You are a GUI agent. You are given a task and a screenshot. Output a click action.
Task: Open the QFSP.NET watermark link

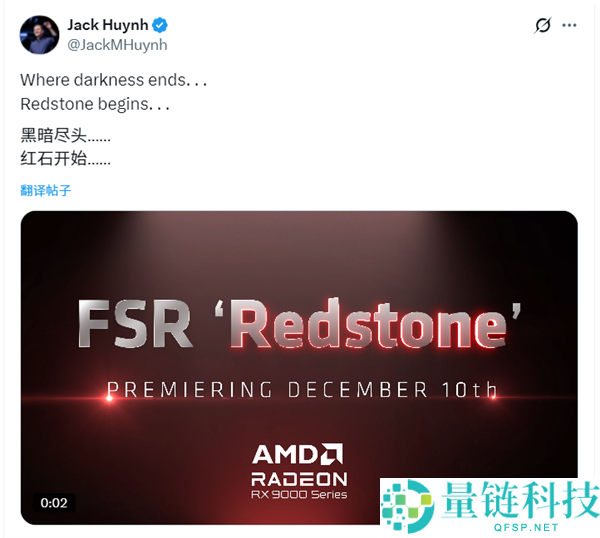[525, 527]
